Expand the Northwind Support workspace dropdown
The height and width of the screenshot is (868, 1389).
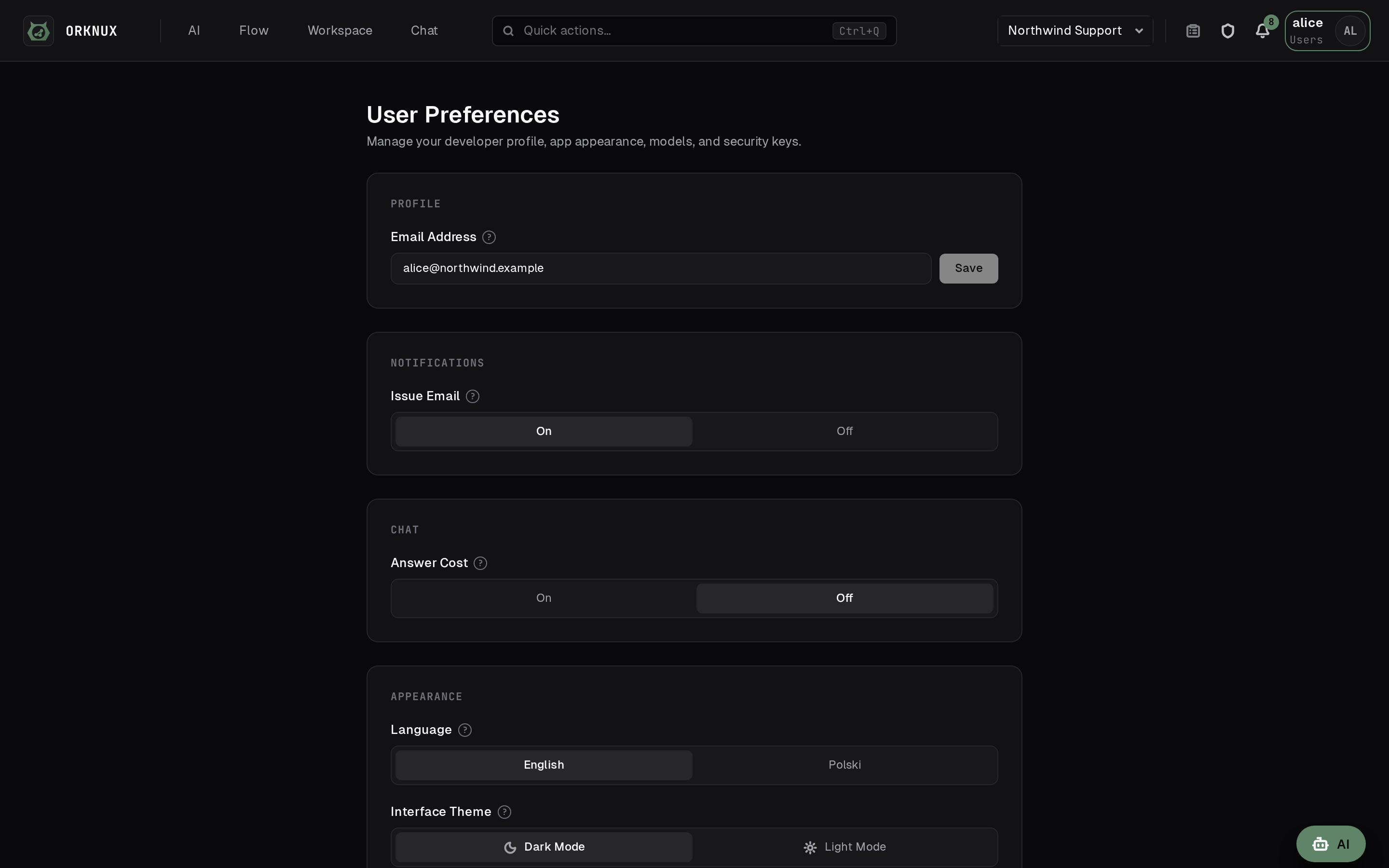(x=1075, y=31)
